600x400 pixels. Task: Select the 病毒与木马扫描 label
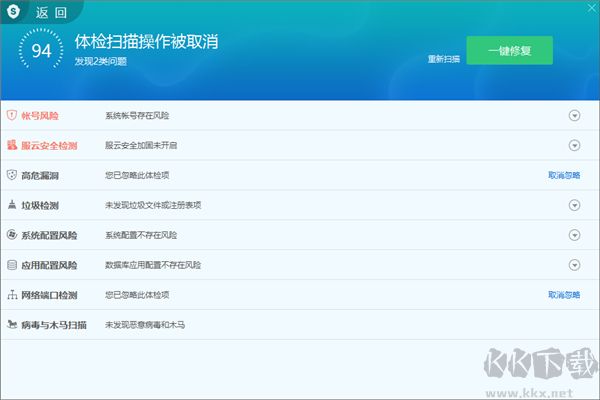pos(54,325)
